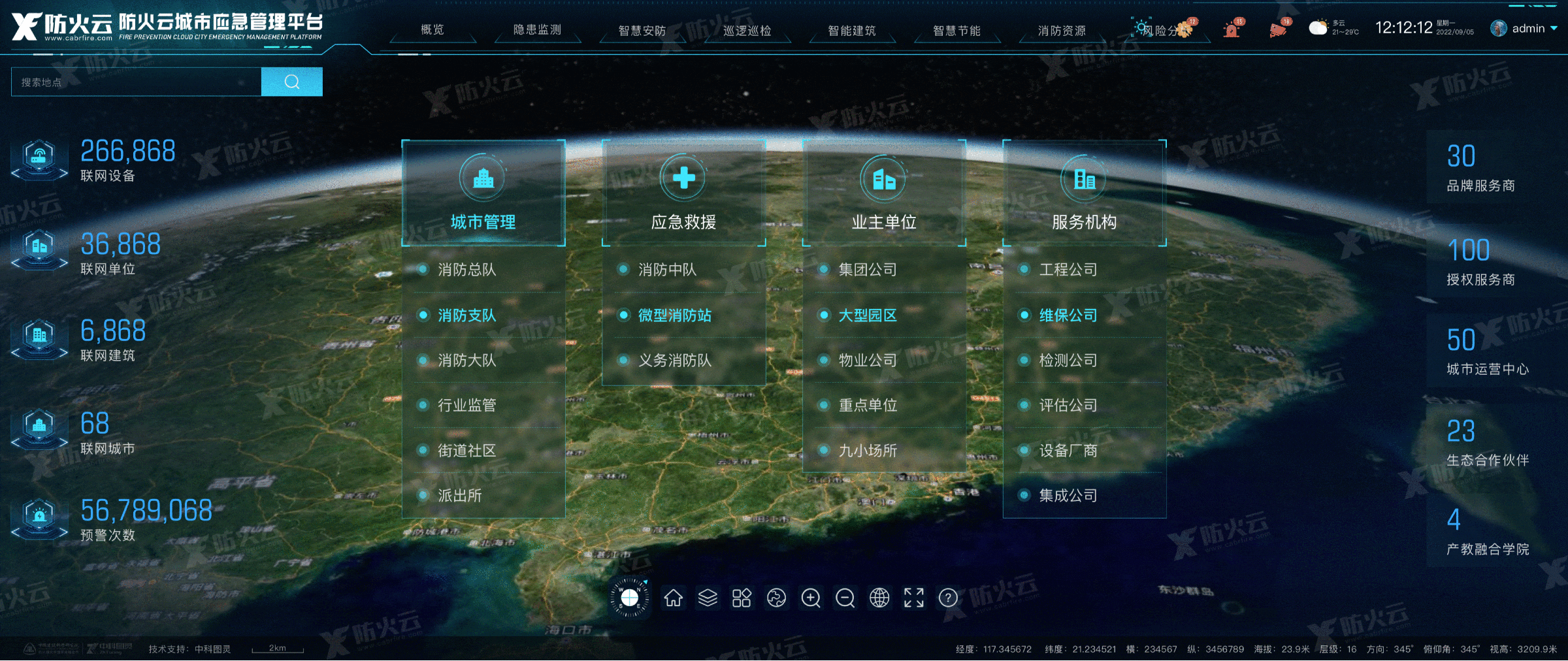Open the 智能建筑 tab

click(x=852, y=31)
